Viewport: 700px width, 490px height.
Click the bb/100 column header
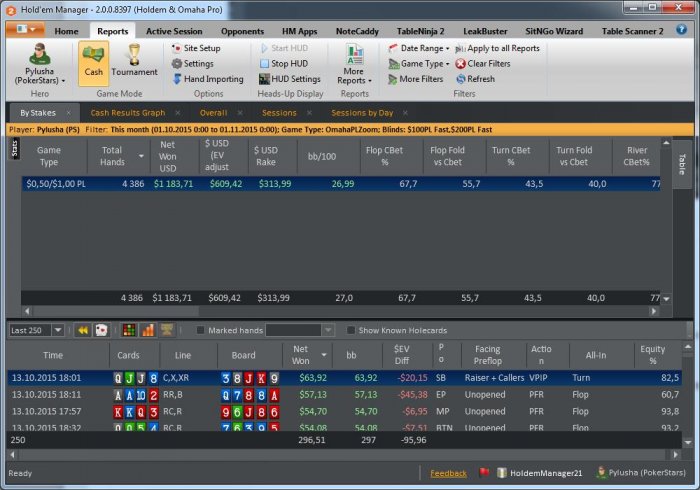coord(328,156)
